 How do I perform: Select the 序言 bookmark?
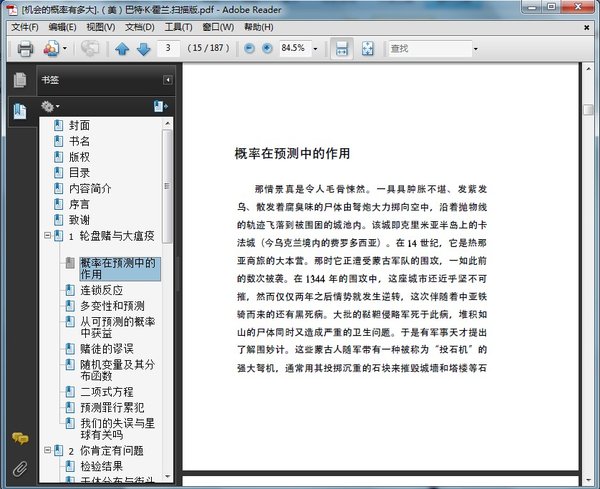click(79, 204)
